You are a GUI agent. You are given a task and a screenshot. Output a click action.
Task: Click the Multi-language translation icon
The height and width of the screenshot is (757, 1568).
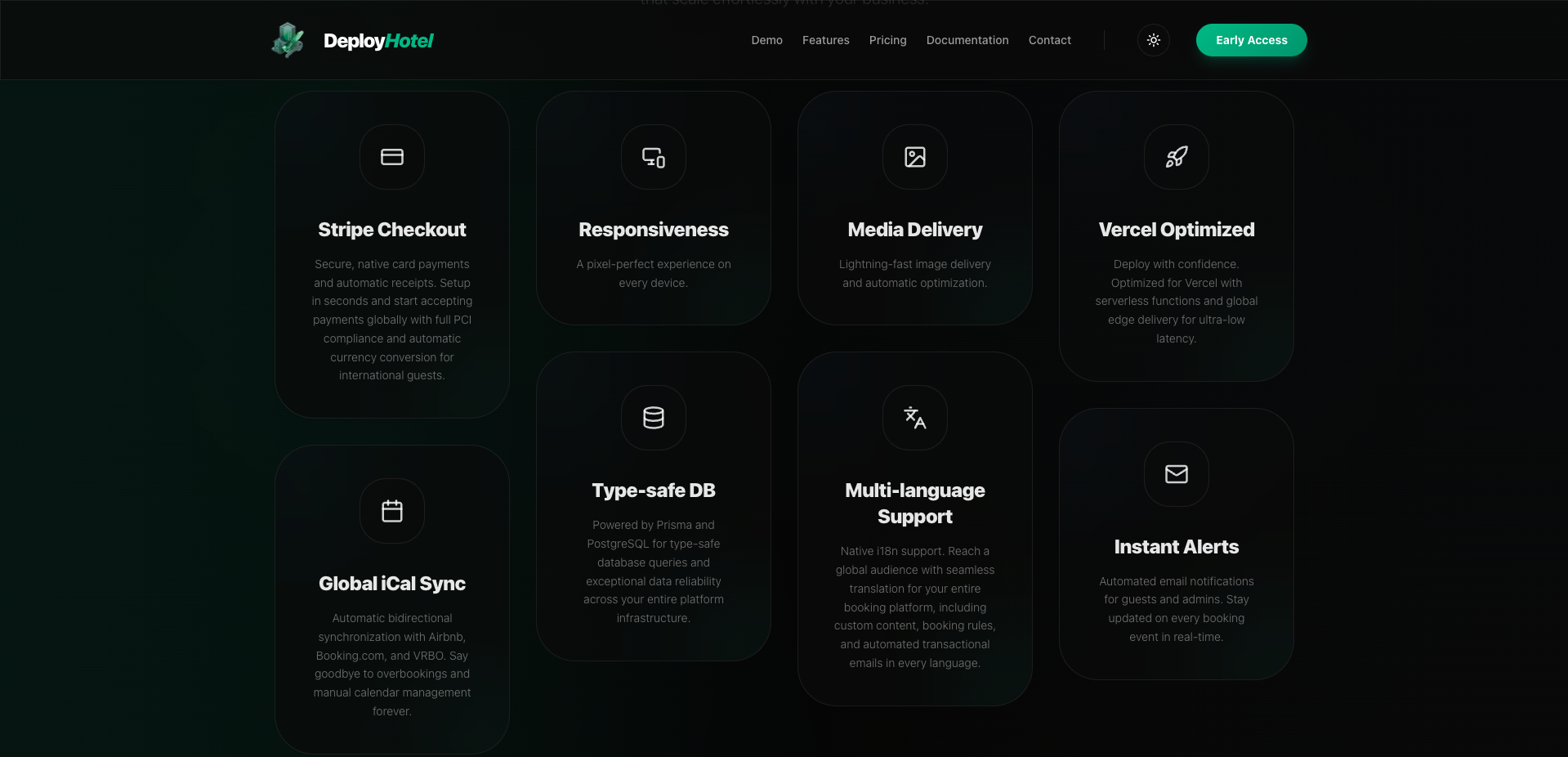tap(914, 418)
